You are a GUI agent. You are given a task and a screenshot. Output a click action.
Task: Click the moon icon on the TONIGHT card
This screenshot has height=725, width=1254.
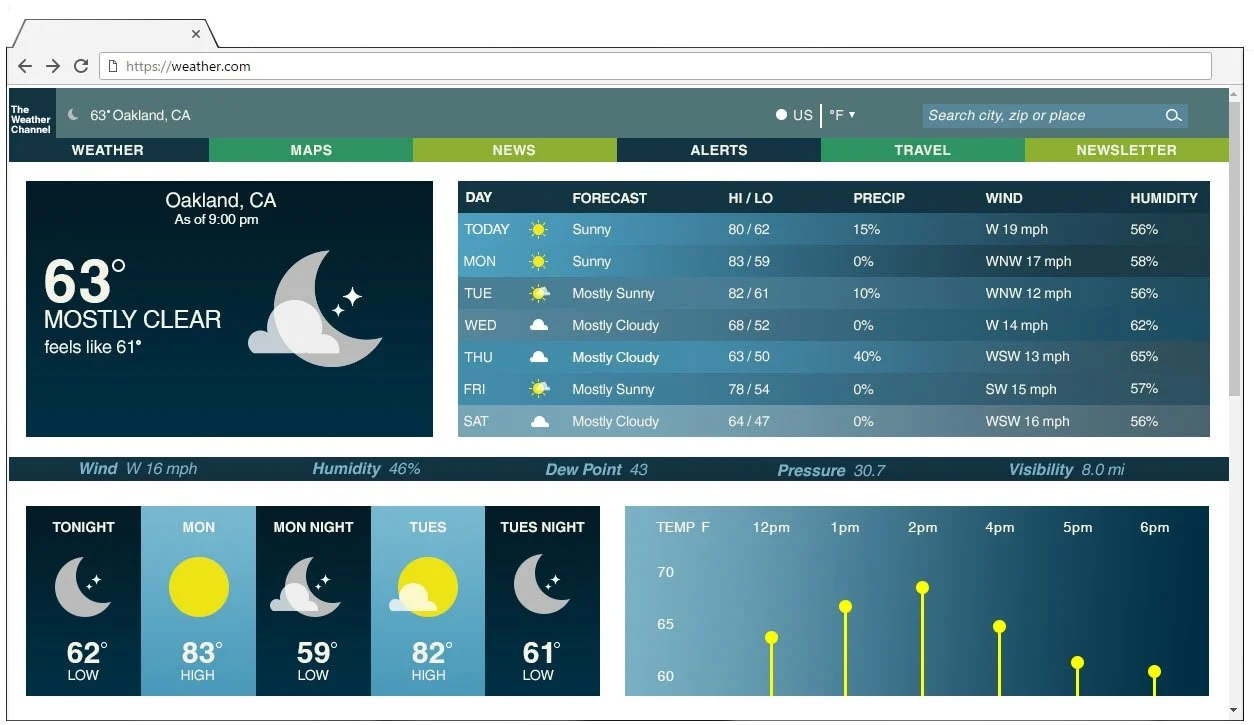tap(83, 587)
